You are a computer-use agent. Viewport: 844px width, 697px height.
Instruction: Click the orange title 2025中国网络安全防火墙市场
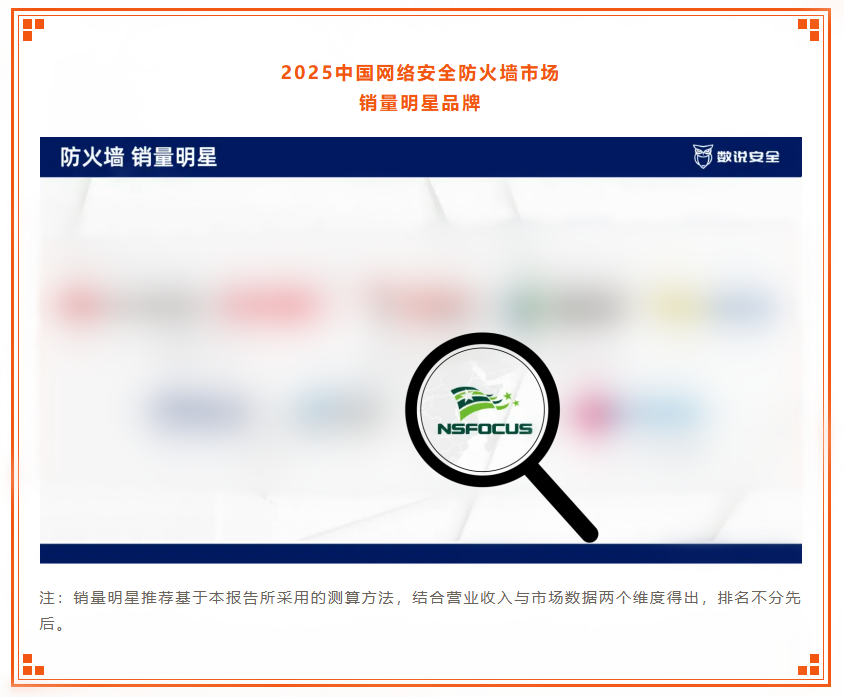420,73
